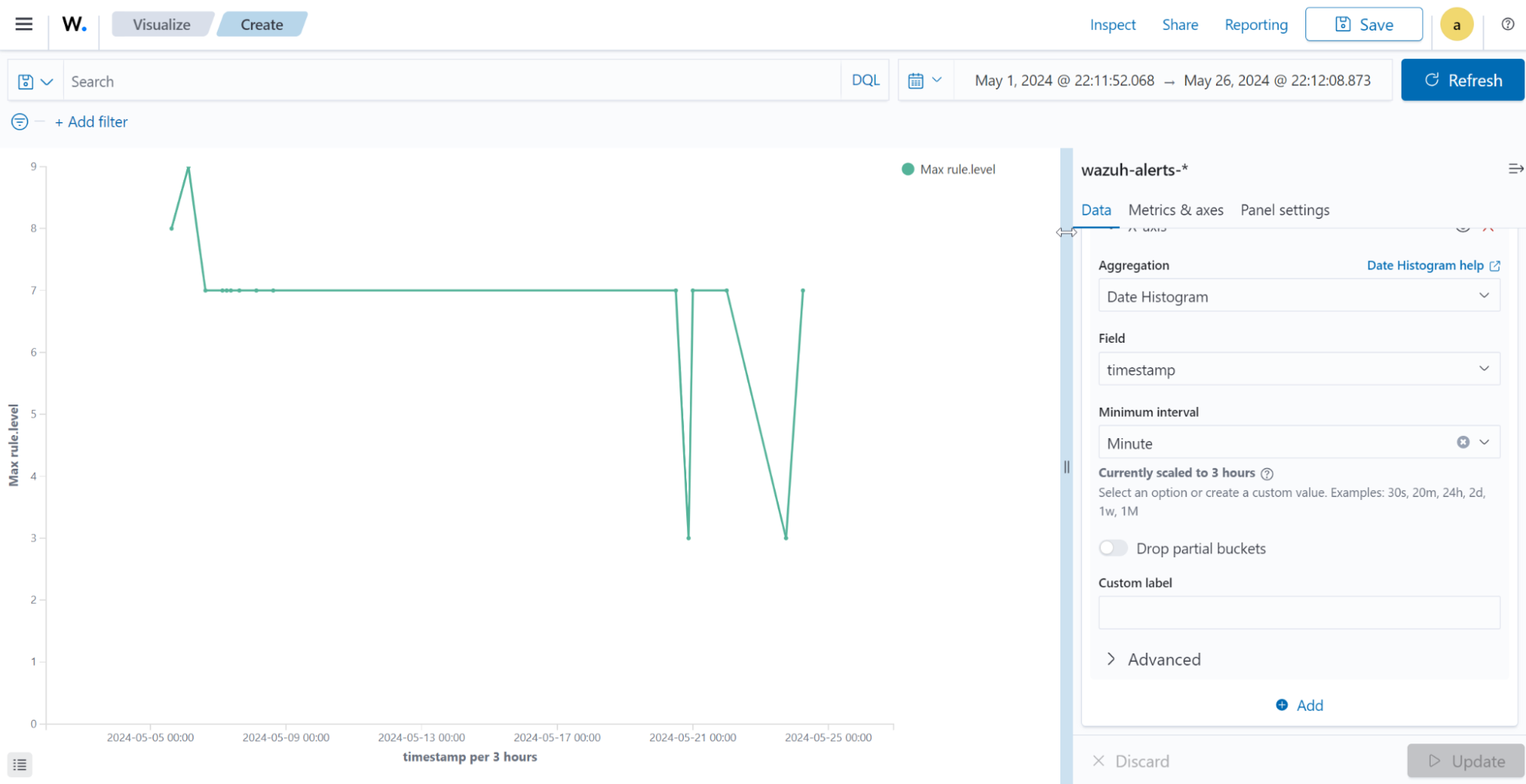Open the Field dropdown showing timestamp
Image resolution: width=1526 pixels, height=784 pixels.
[1298, 369]
